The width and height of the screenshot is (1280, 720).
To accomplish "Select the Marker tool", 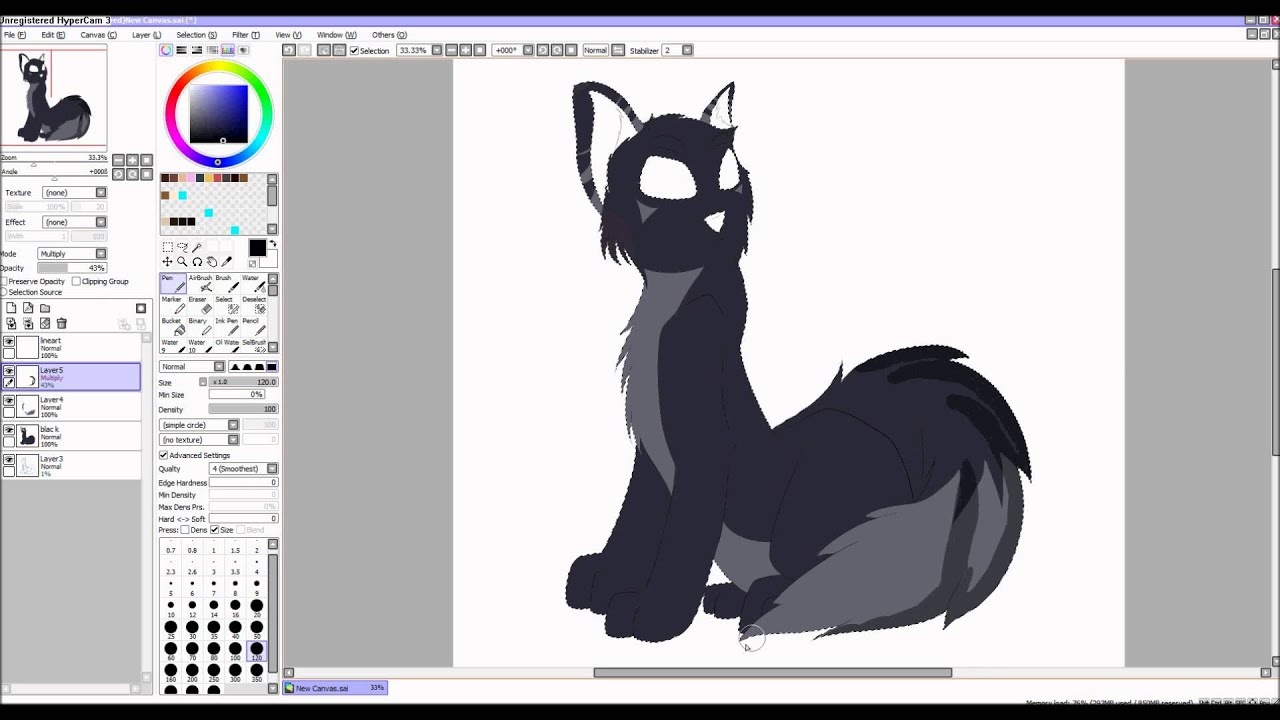I will (x=172, y=305).
